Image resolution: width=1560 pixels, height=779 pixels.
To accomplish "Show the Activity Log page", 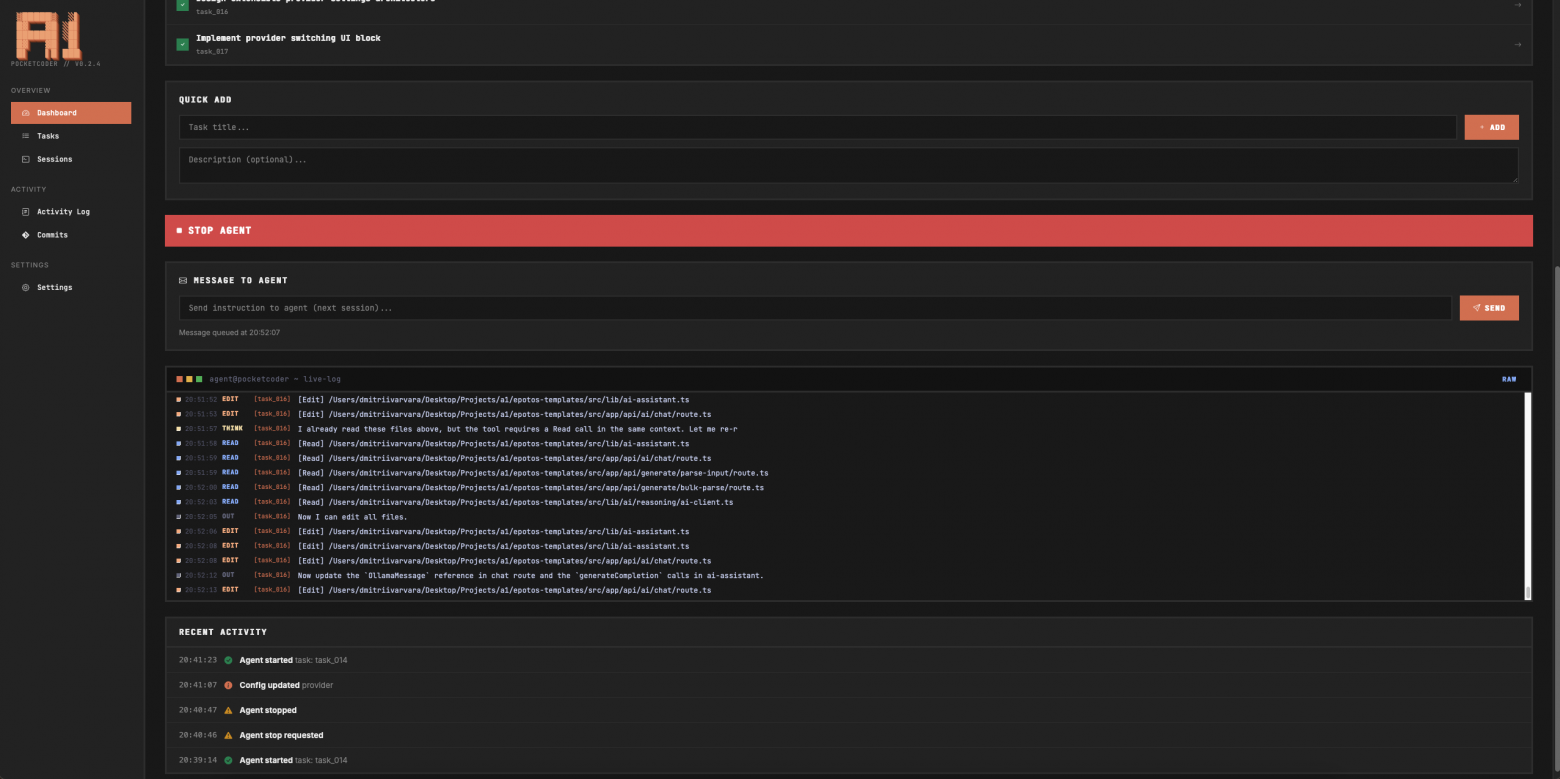I will [x=71, y=212].
